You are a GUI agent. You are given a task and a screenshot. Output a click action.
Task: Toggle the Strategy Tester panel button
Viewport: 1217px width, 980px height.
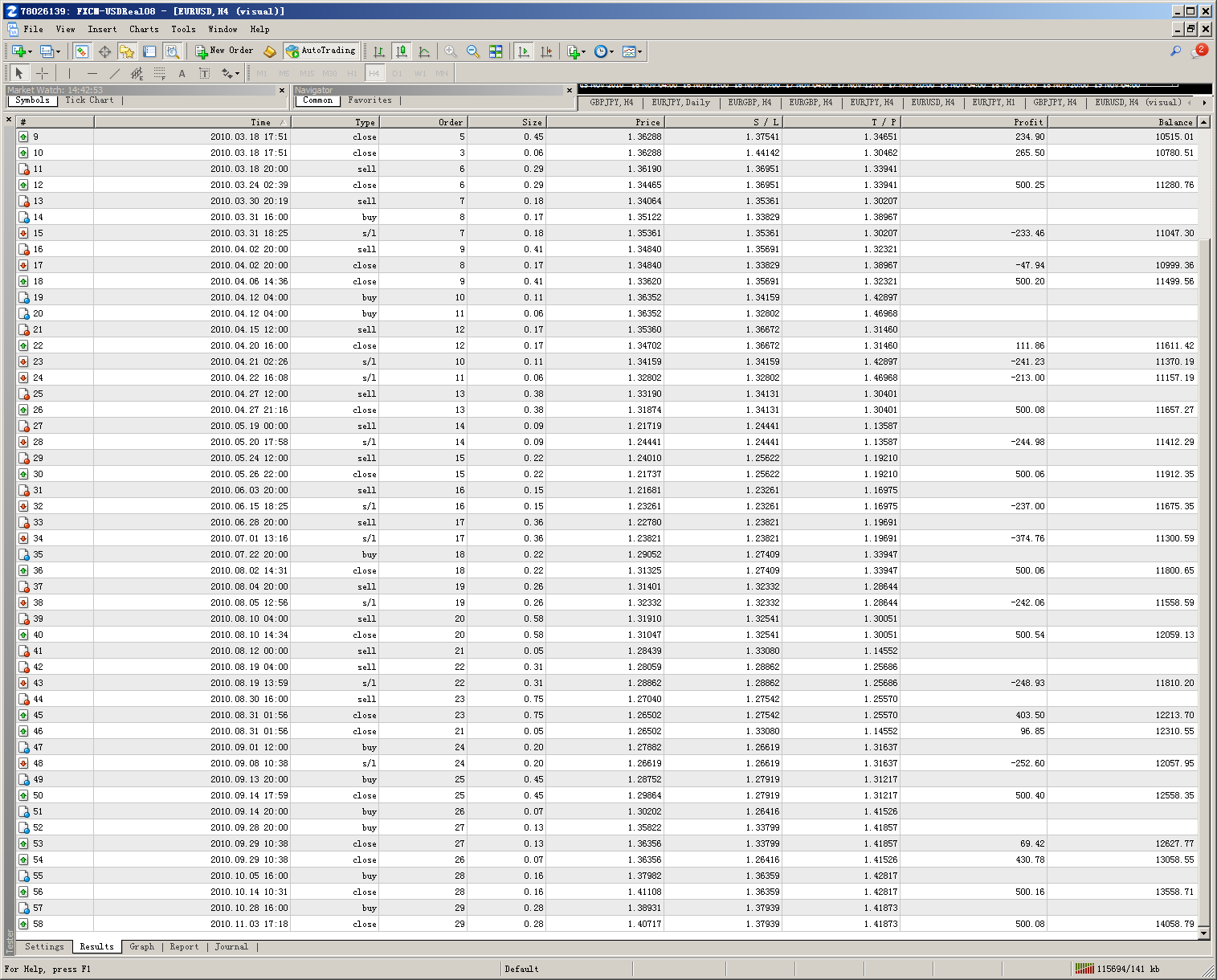(x=172, y=51)
